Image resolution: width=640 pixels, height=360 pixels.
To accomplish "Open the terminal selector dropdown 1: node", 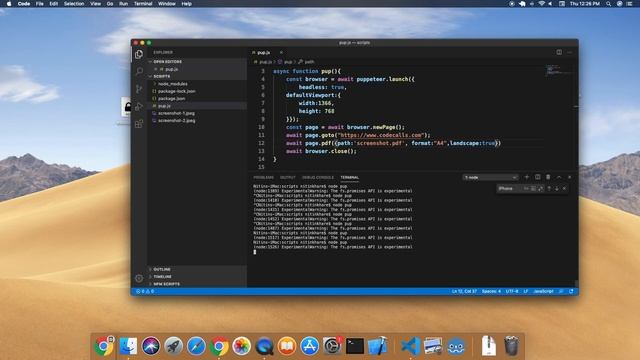I will (x=491, y=178).
